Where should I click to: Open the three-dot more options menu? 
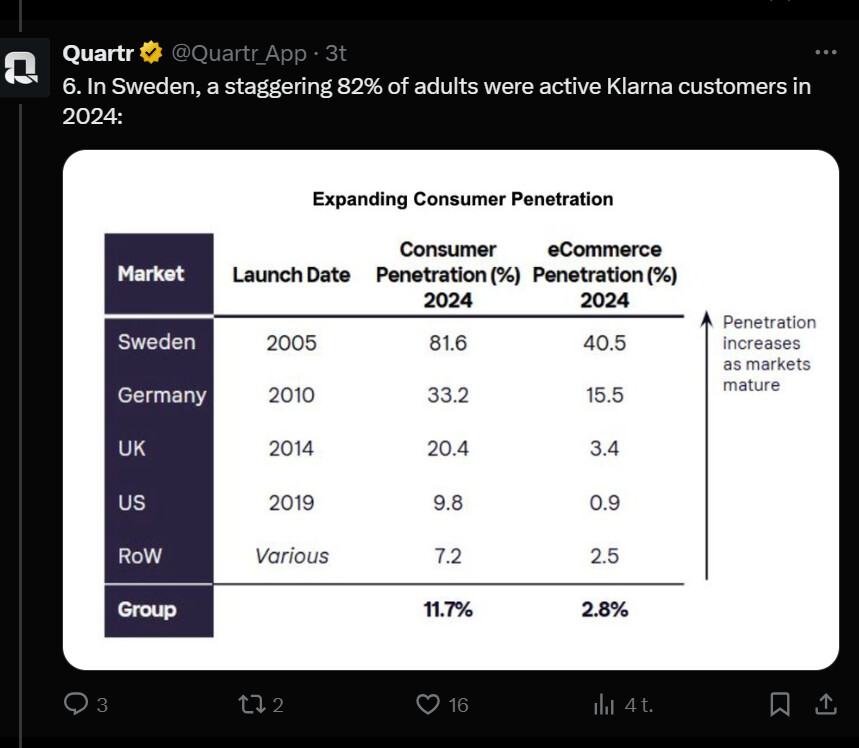825,53
